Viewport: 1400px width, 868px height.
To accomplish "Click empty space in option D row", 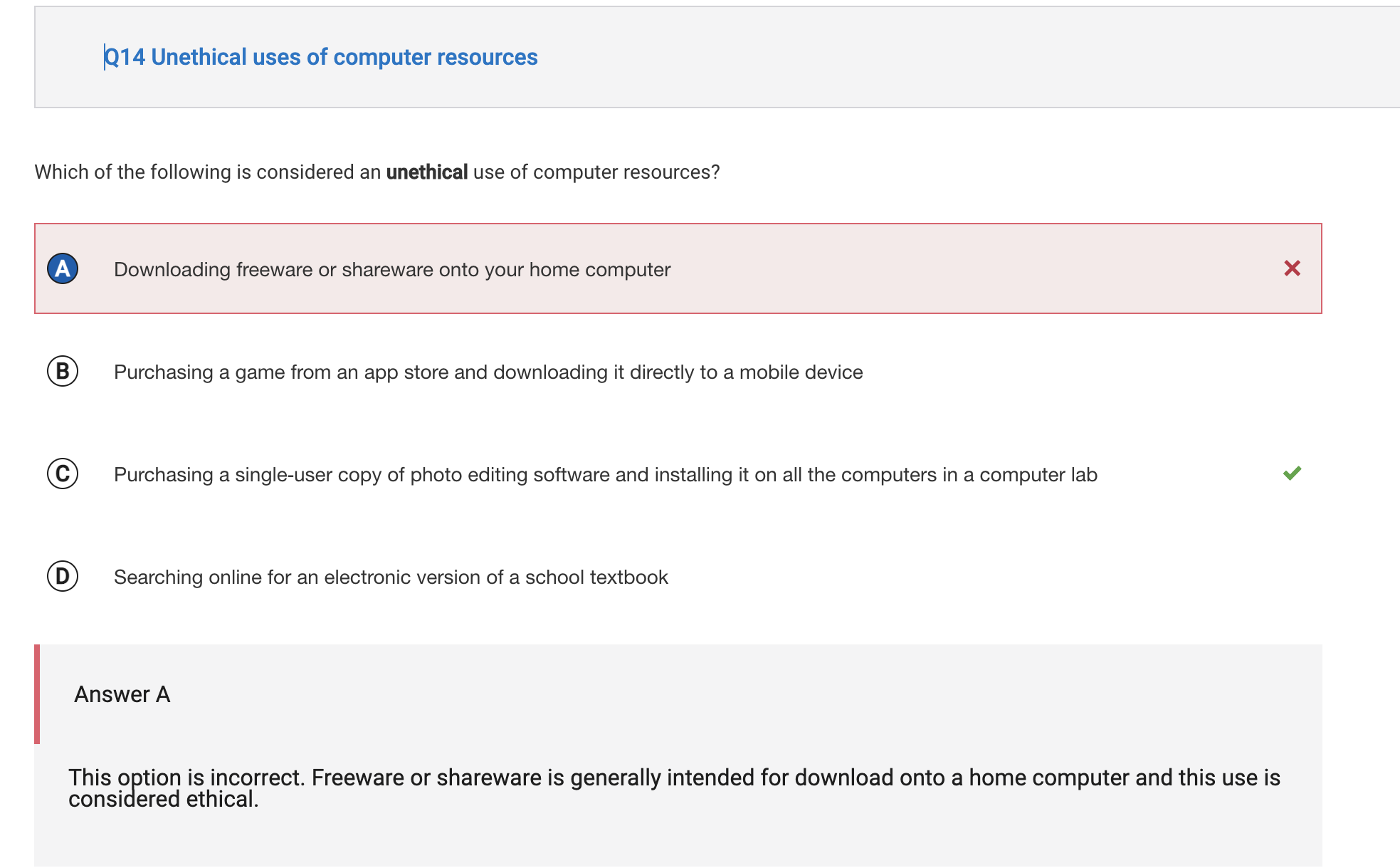I will click(x=996, y=576).
